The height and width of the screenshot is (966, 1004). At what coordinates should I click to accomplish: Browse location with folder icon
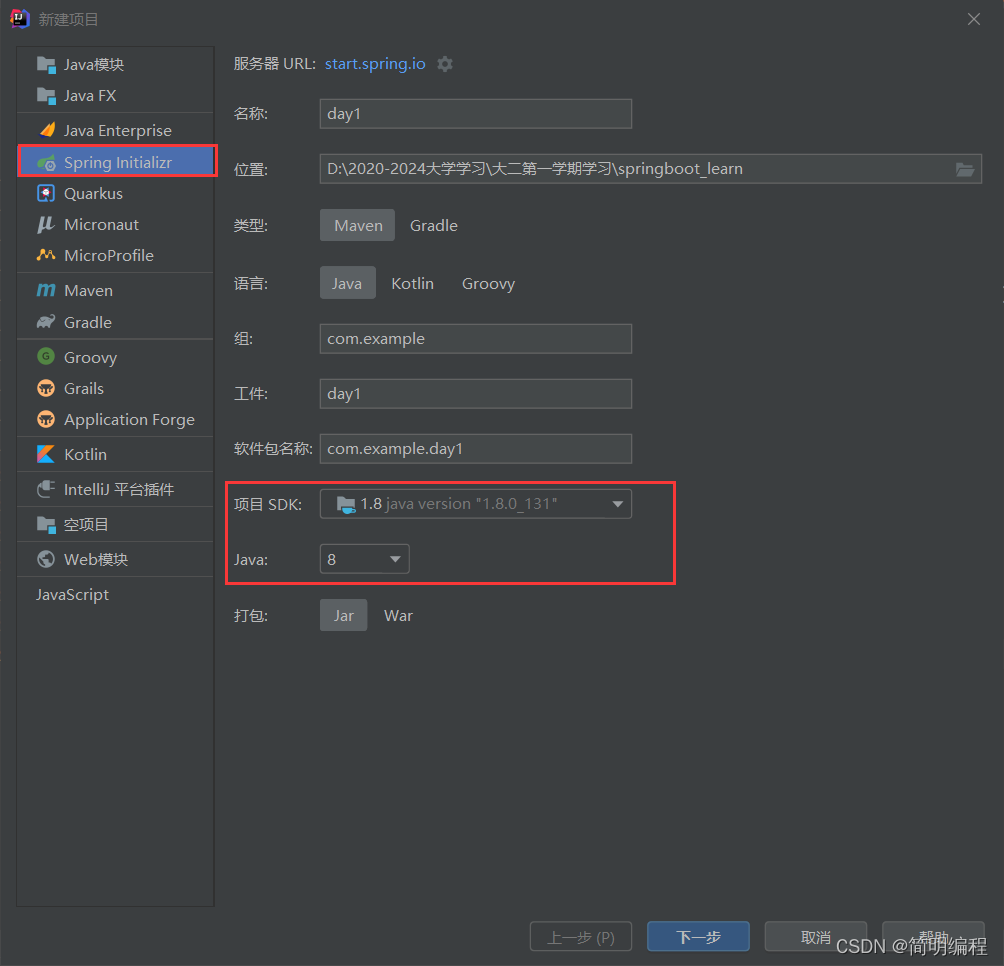(x=965, y=170)
